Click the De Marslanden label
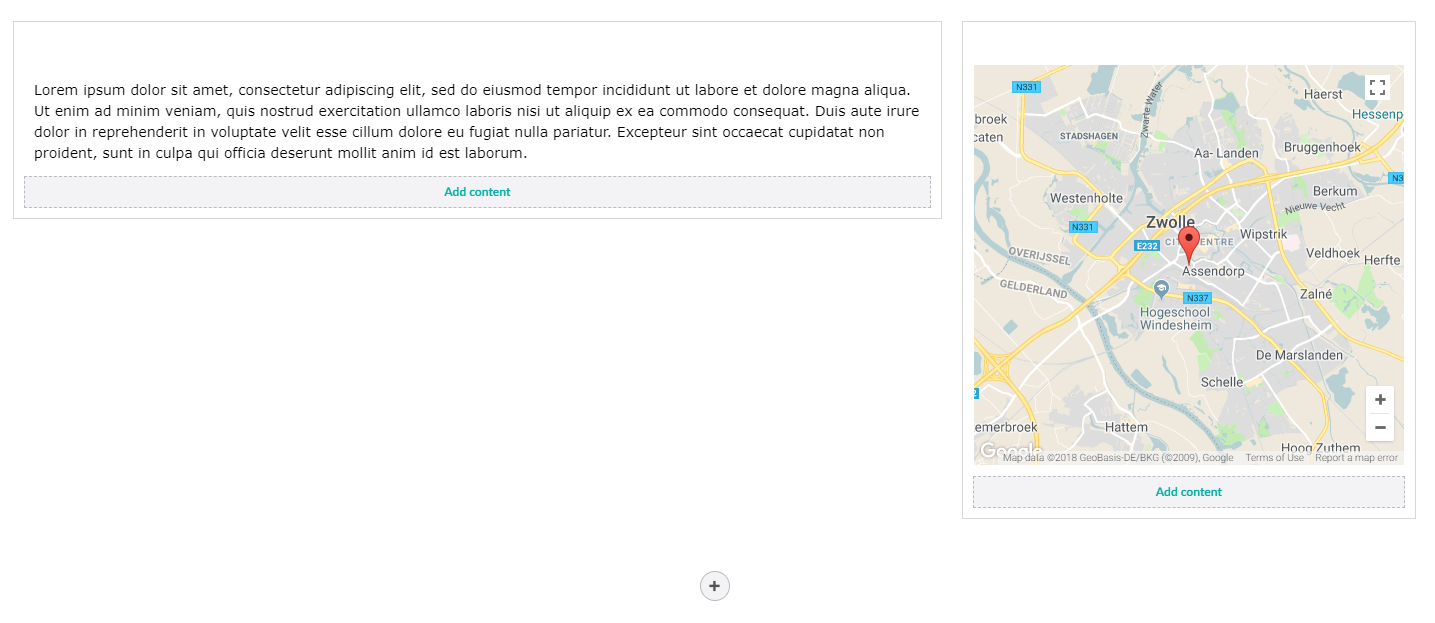 point(1299,355)
